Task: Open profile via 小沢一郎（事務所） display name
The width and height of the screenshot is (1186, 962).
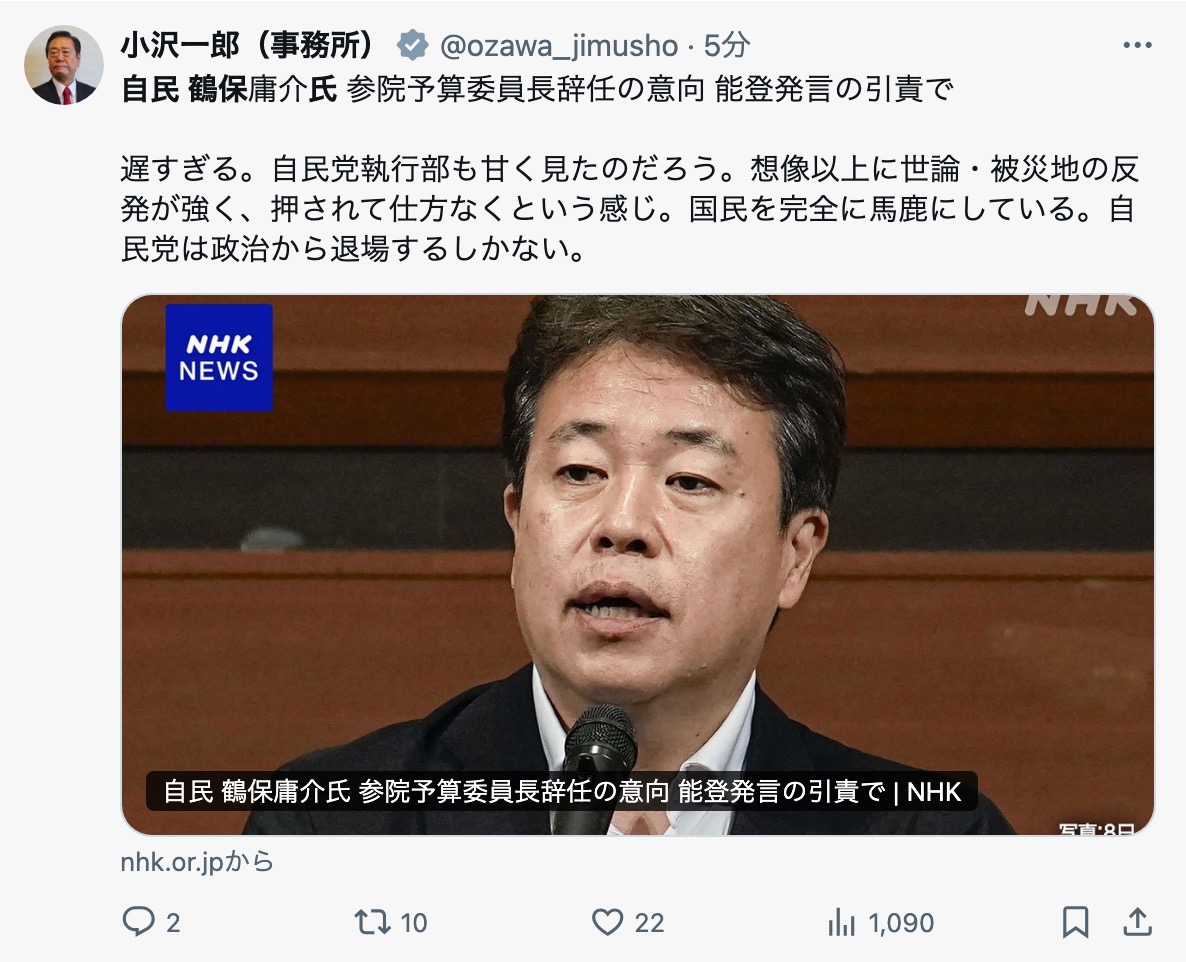Action: [x=247, y=45]
